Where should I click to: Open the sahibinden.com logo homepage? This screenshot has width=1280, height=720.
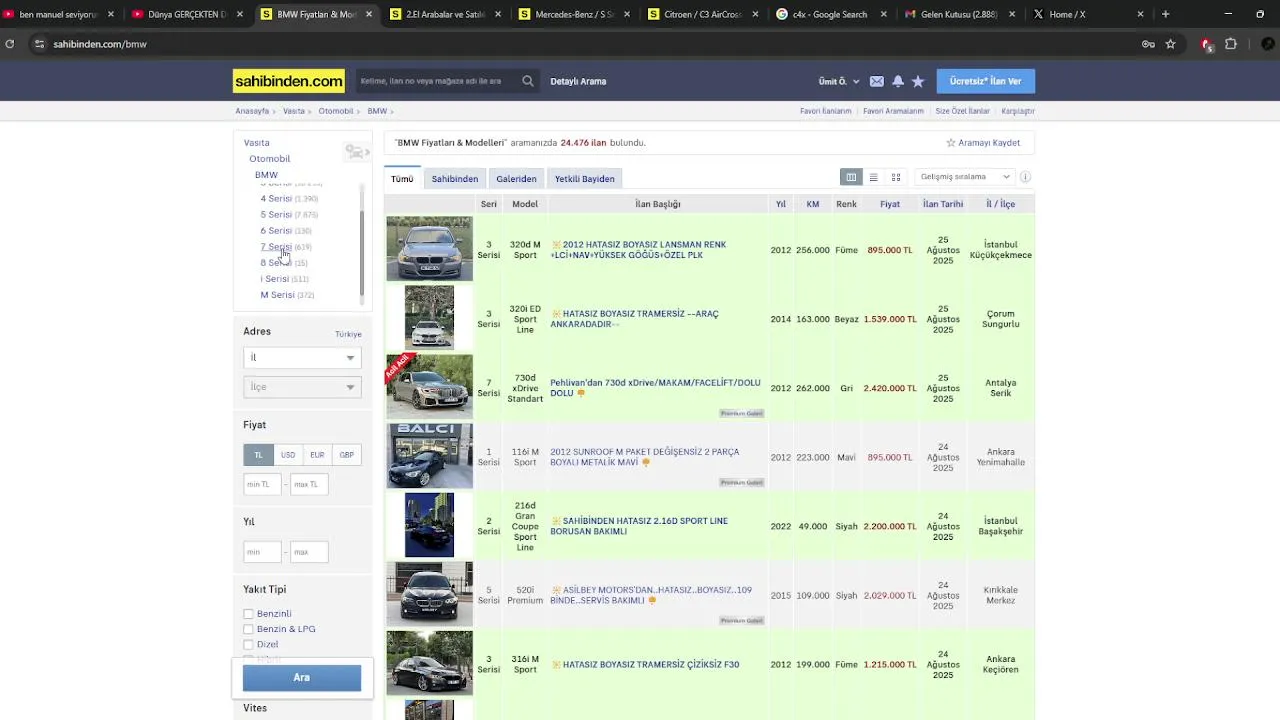[x=288, y=81]
